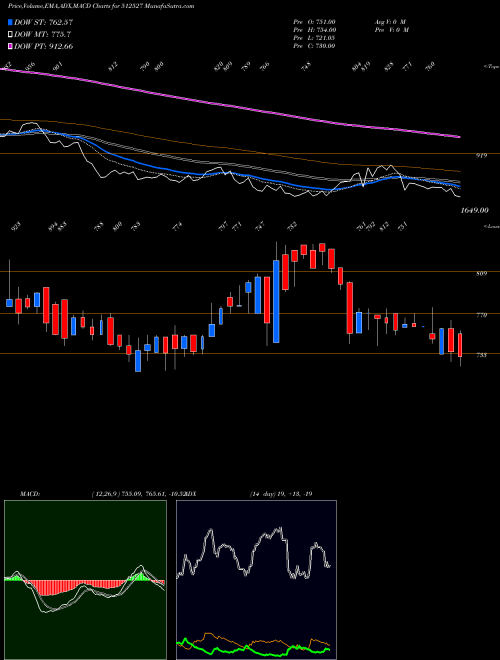
Task: Select the 'DOW PT: 912.66' legend text
Action: click(x=44, y=46)
